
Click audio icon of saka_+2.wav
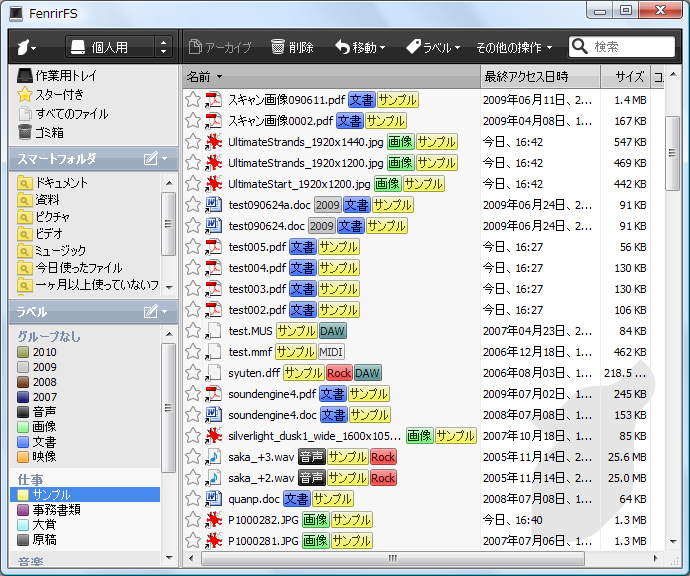[x=213, y=478]
